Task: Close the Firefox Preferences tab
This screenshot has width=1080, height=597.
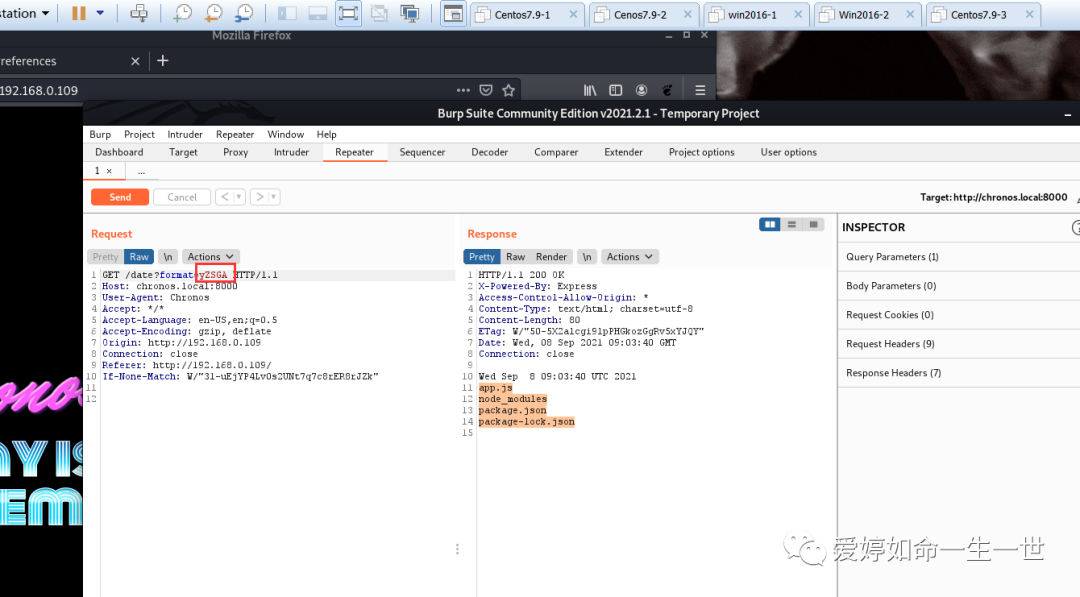Action: pyautogui.click(x=135, y=61)
